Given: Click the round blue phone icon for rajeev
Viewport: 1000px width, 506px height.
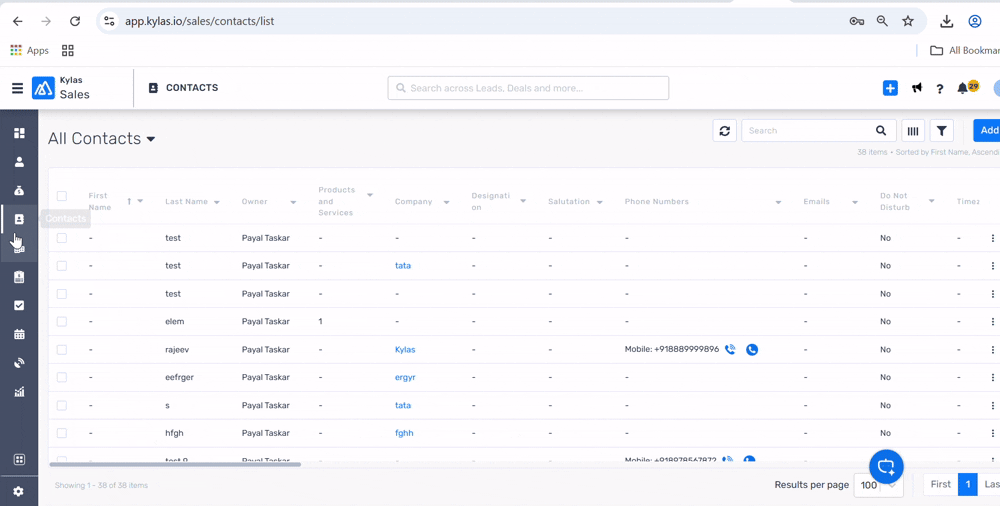Looking at the screenshot, I should (x=752, y=350).
